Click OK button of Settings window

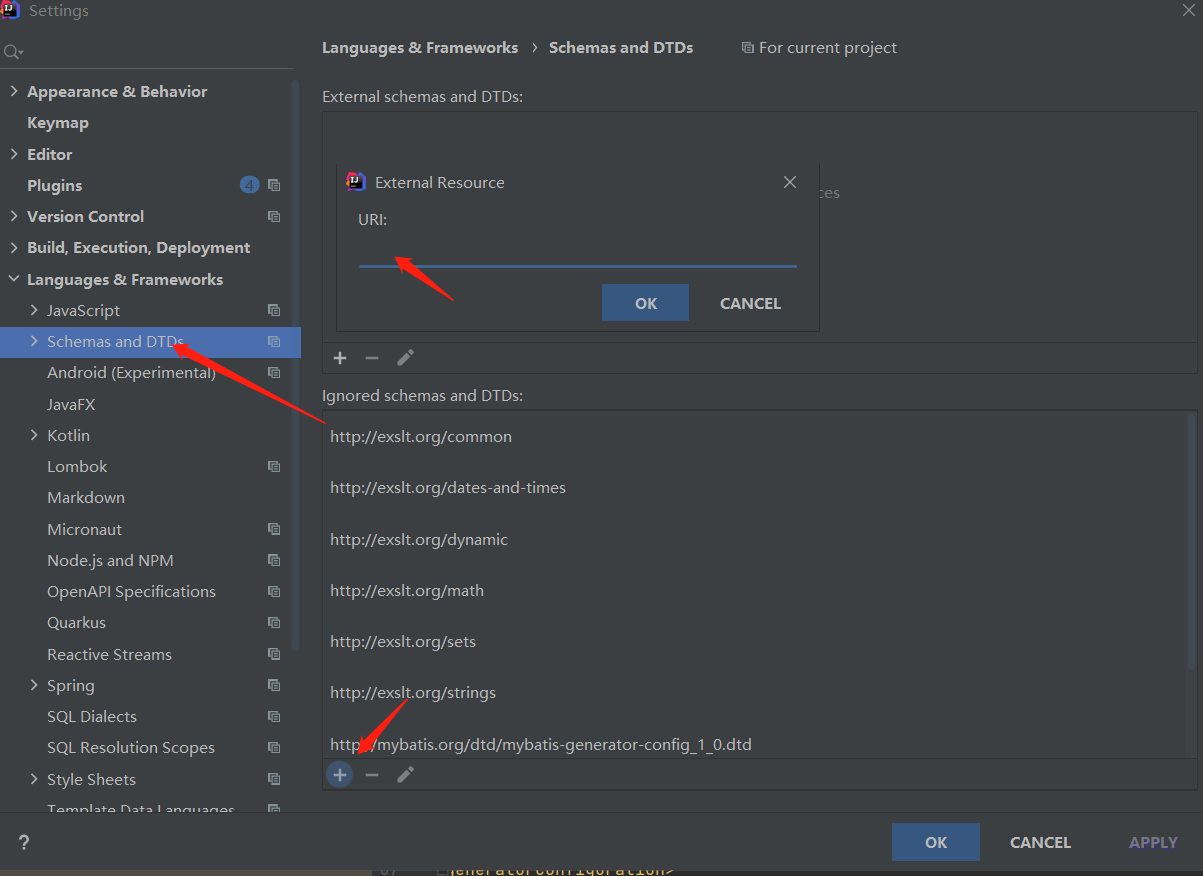point(936,842)
